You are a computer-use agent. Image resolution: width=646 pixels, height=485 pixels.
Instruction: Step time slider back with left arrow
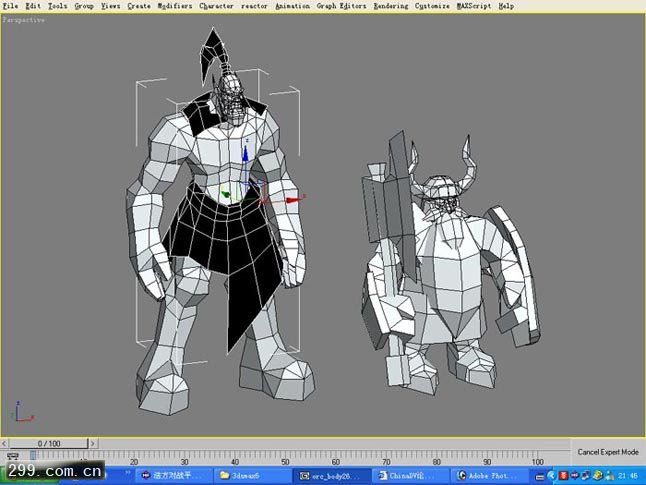(5, 442)
